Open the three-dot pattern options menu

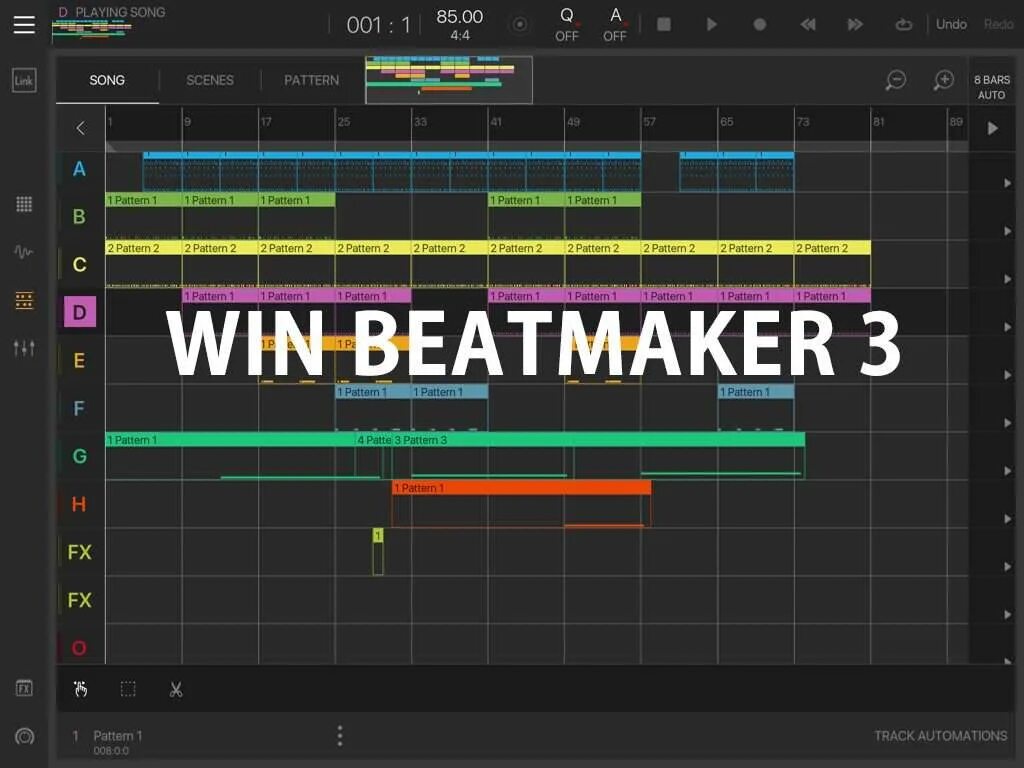340,736
